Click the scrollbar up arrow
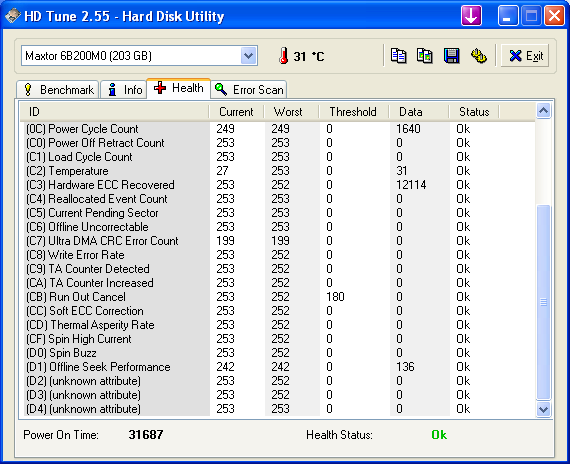Viewport: 570px width, 464px height. pos(543,111)
